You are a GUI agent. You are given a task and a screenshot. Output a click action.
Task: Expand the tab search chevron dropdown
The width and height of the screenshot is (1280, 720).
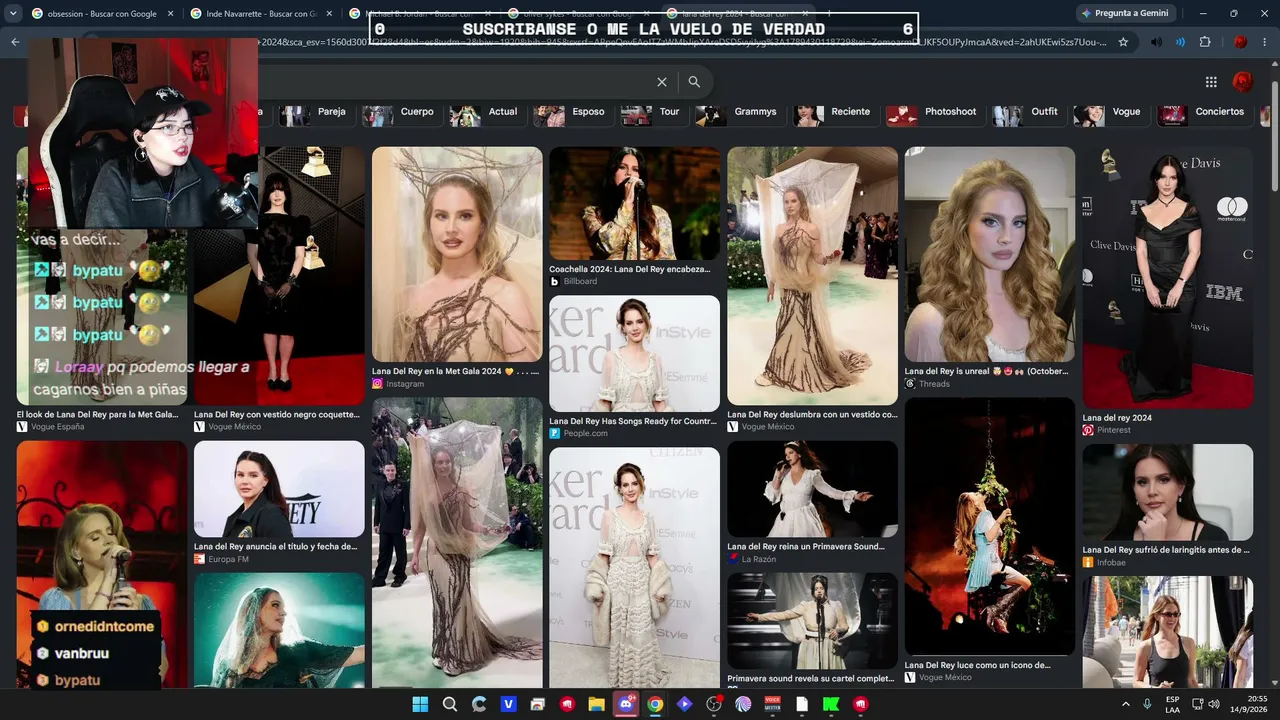14,13
